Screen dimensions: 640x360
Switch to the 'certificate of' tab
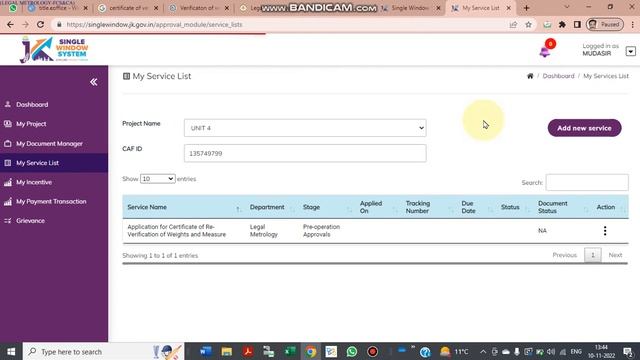point(129,8)
